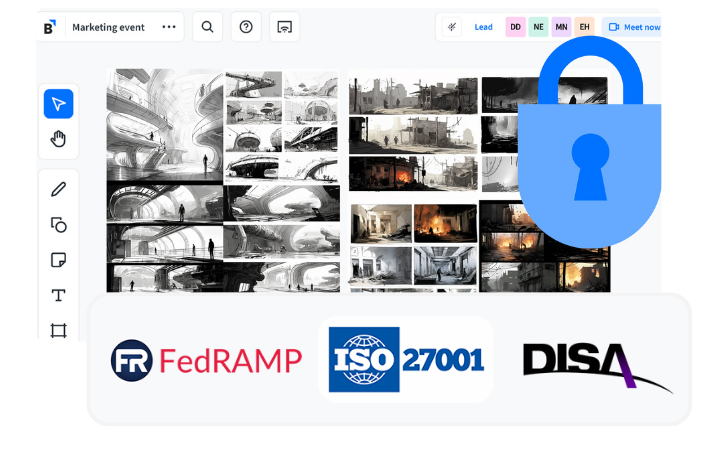Select the DD collaborator avatar

(x=515, y=27)
